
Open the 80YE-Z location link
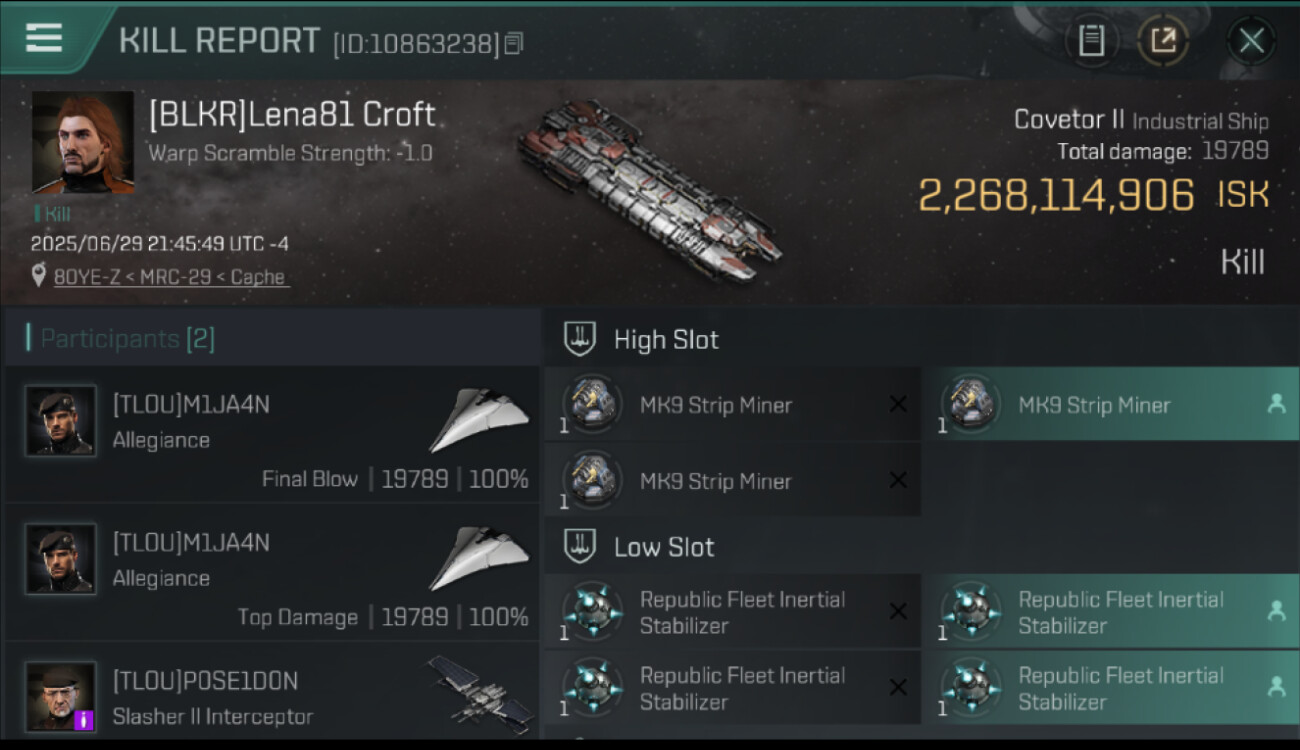point(170,277)
